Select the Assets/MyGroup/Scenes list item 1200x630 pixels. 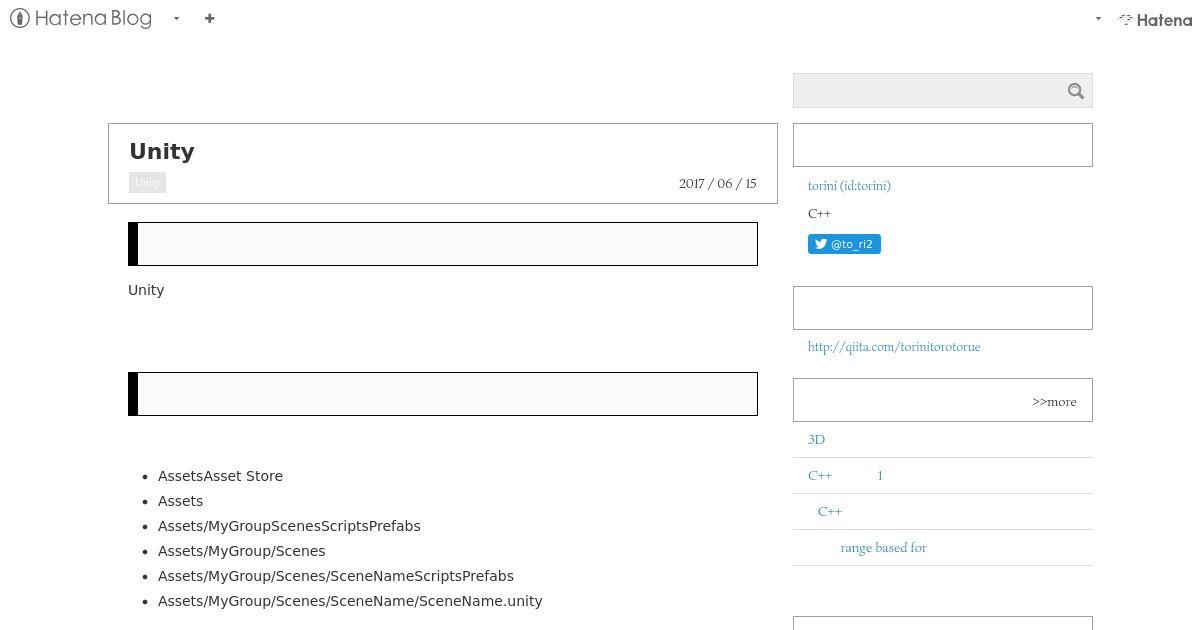(x=241, y=551)
